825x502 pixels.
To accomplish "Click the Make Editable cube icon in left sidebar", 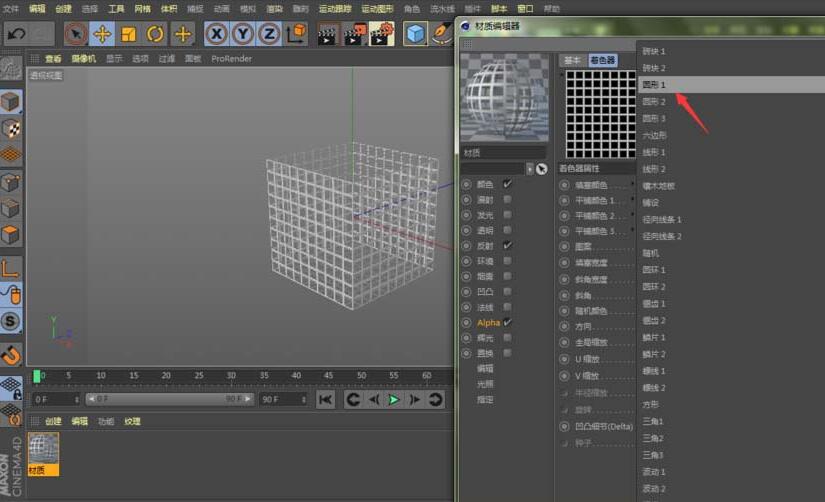I will coord(11,102).
